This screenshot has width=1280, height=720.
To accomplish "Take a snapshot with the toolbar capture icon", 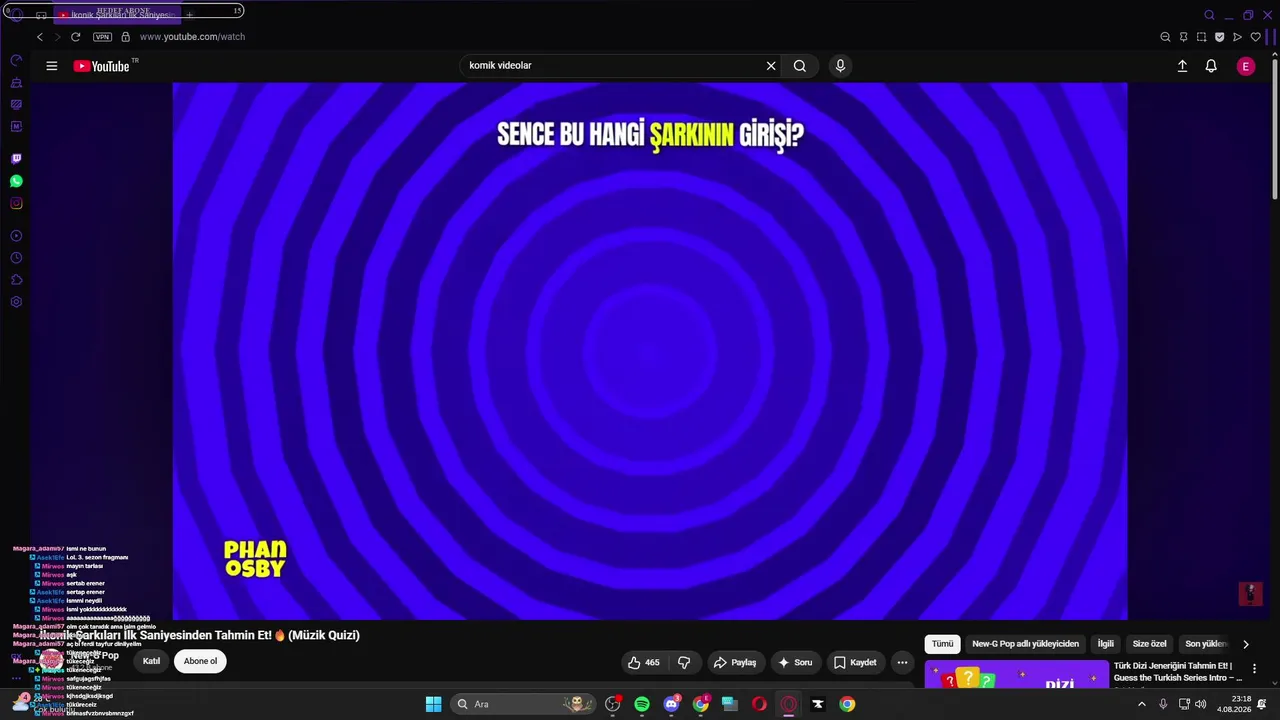I will coord(1201,37).
